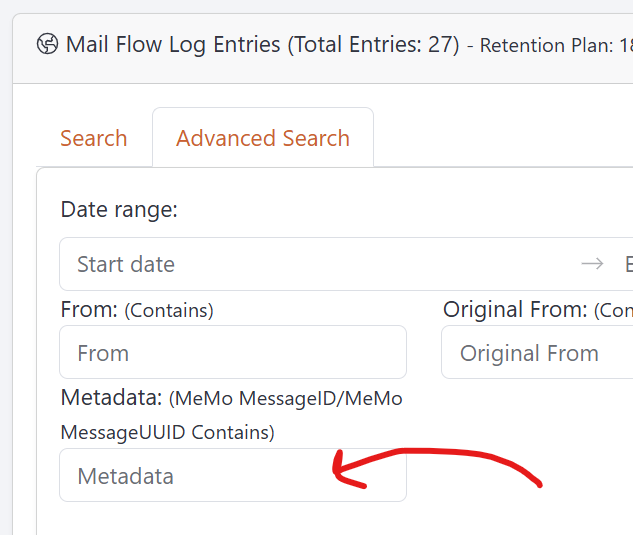Screen dimensions: 633x535
Task: Click the Metadata: label text
Action: click(111, 398)
